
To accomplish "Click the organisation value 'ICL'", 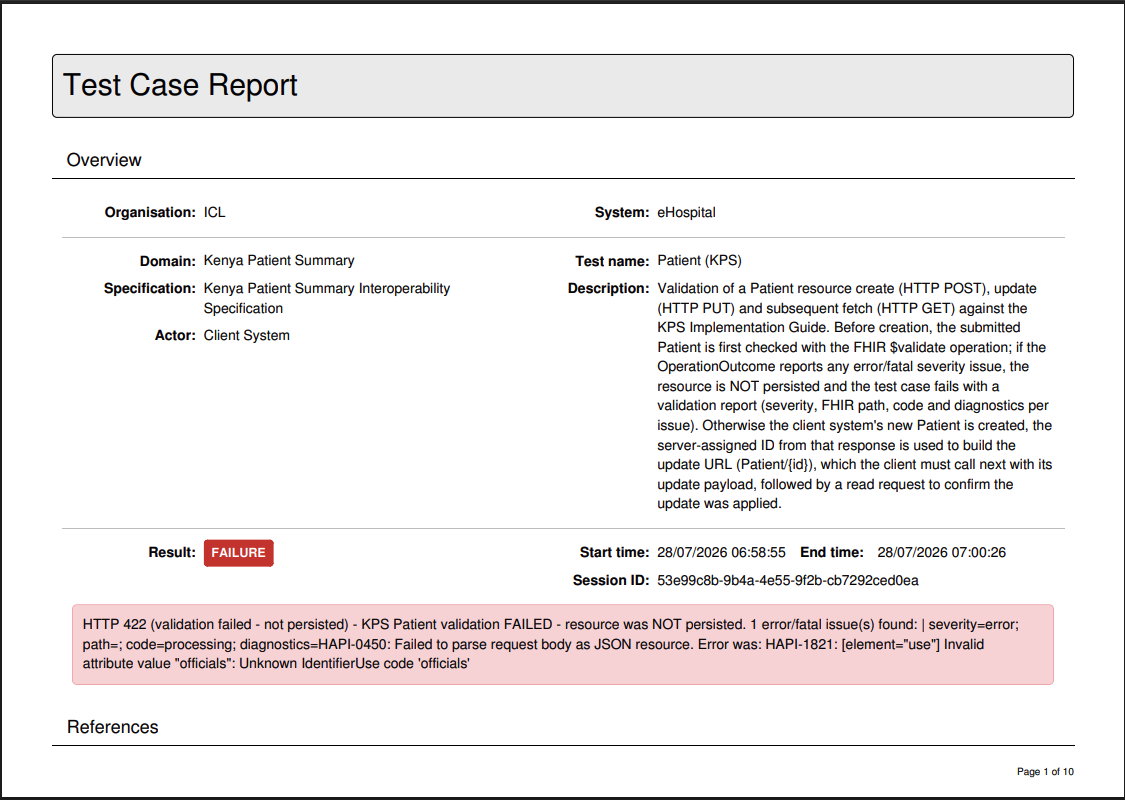I will (215, 212).
